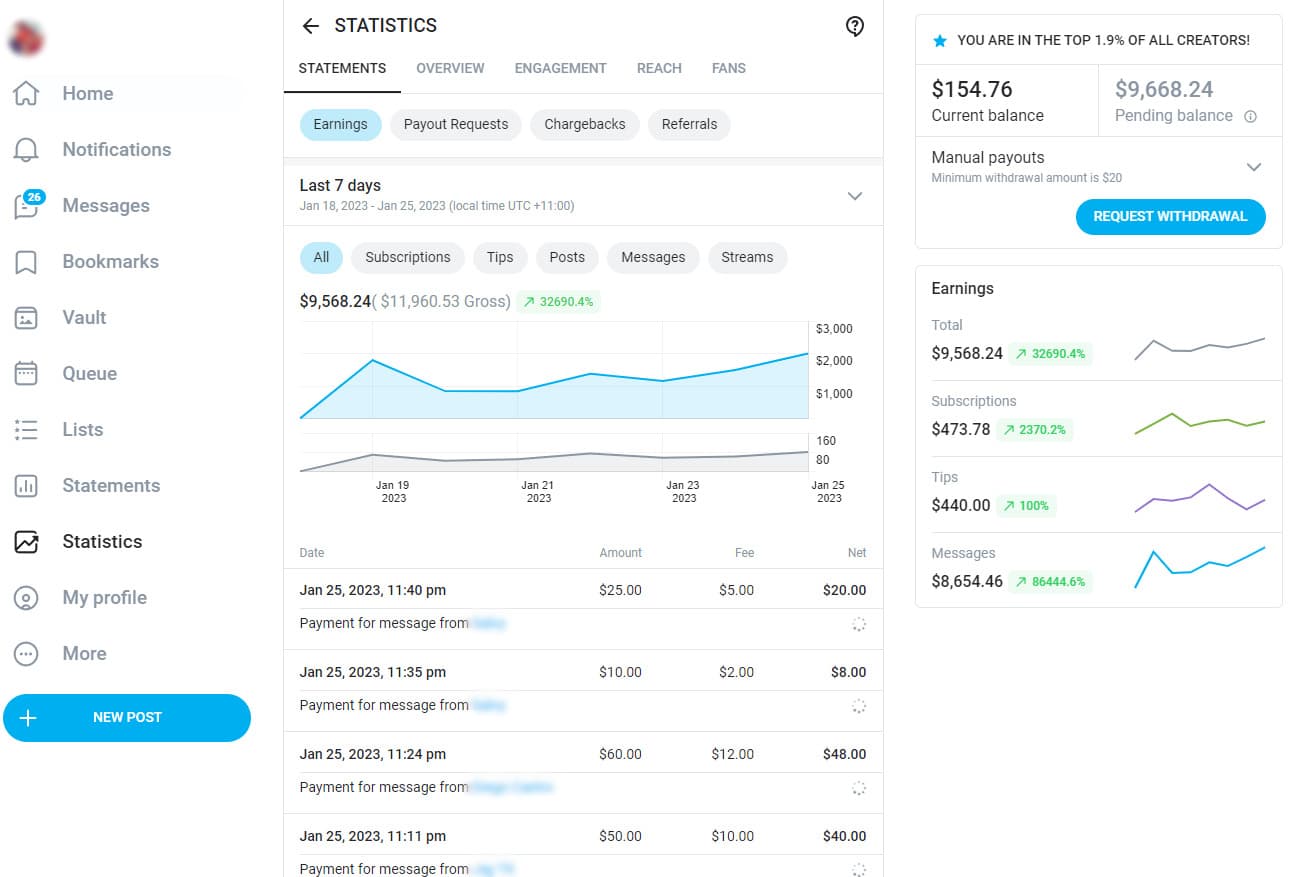Open the More ellipsis icon
This screenshot has height=877, width=1316.
coord(26,654)
